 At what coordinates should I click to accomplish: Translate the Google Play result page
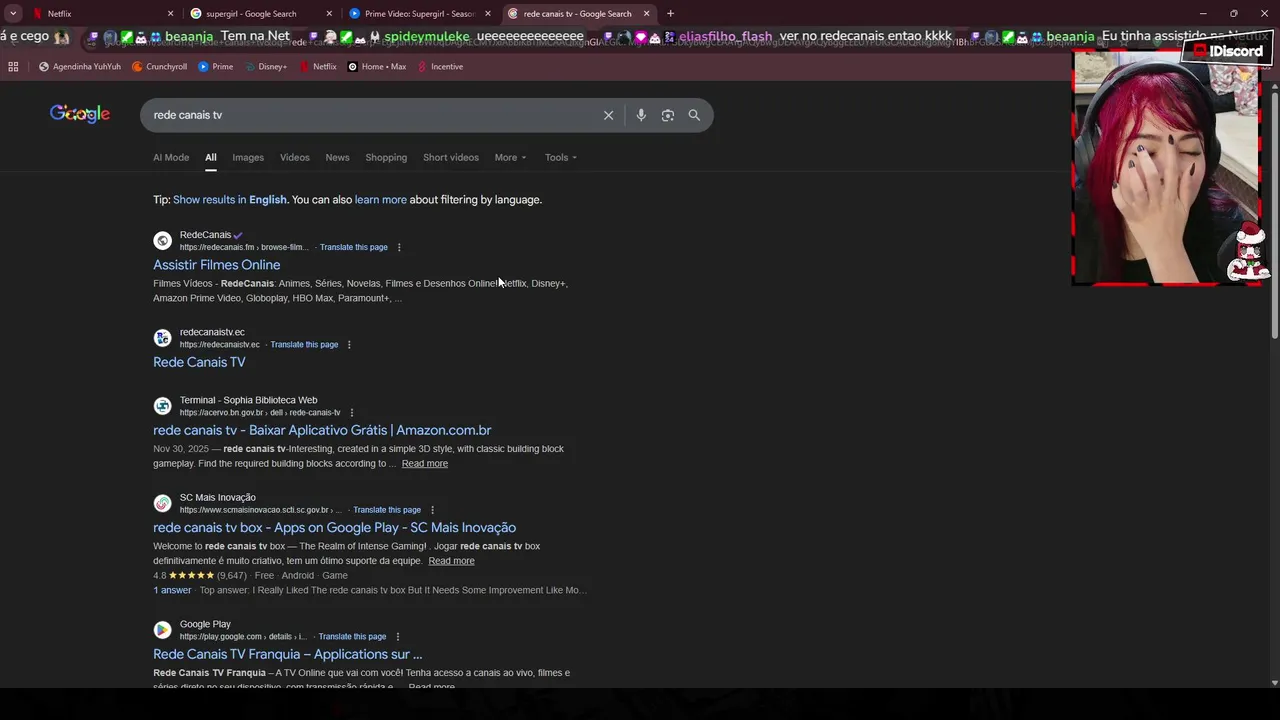pyautogui.click(x=352, y=637)
